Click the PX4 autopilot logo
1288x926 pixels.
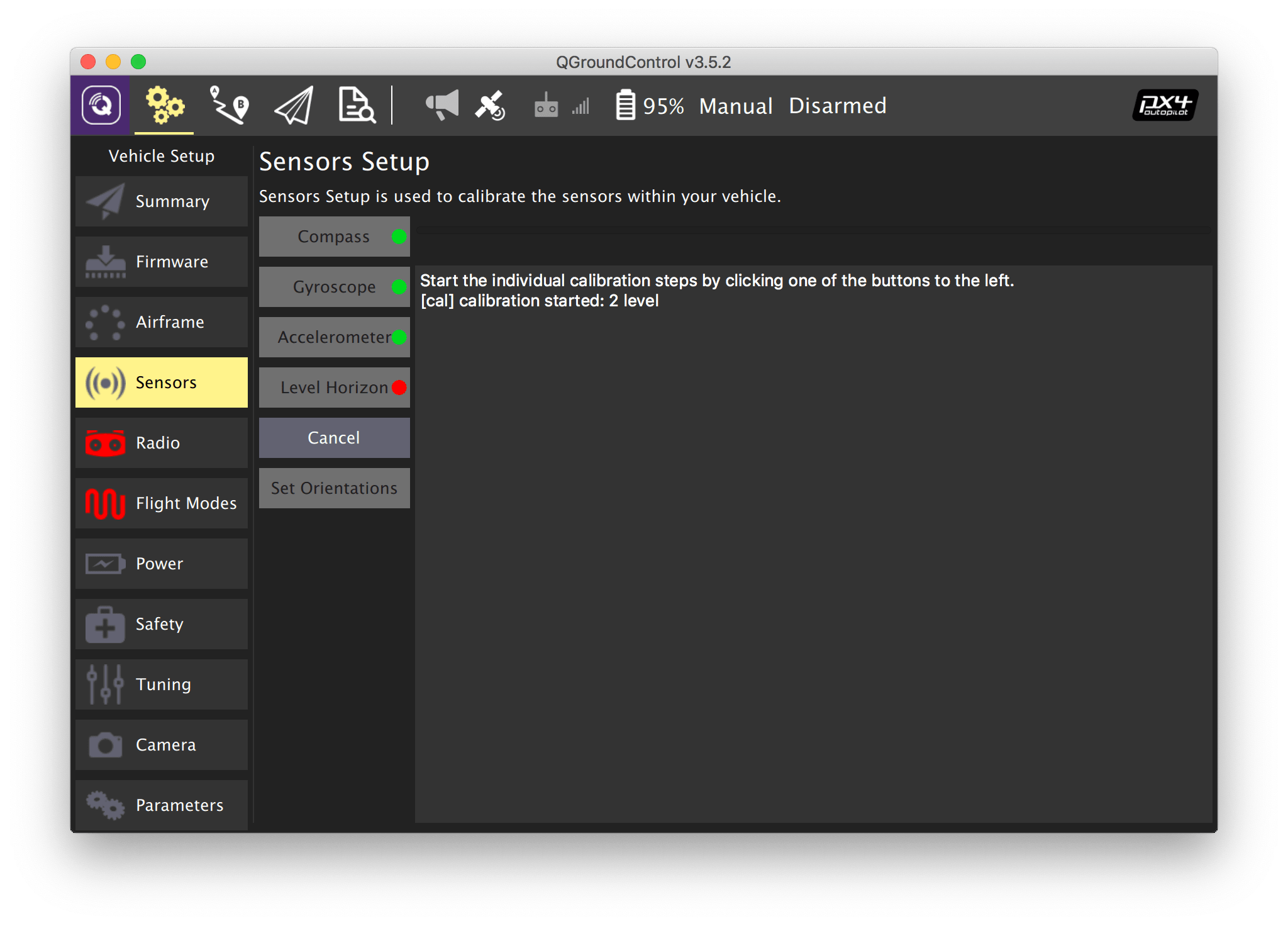click(x=1165, y=105)
